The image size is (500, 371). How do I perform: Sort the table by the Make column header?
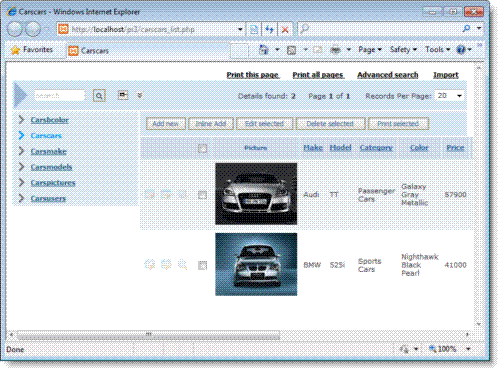coord(313,148)
